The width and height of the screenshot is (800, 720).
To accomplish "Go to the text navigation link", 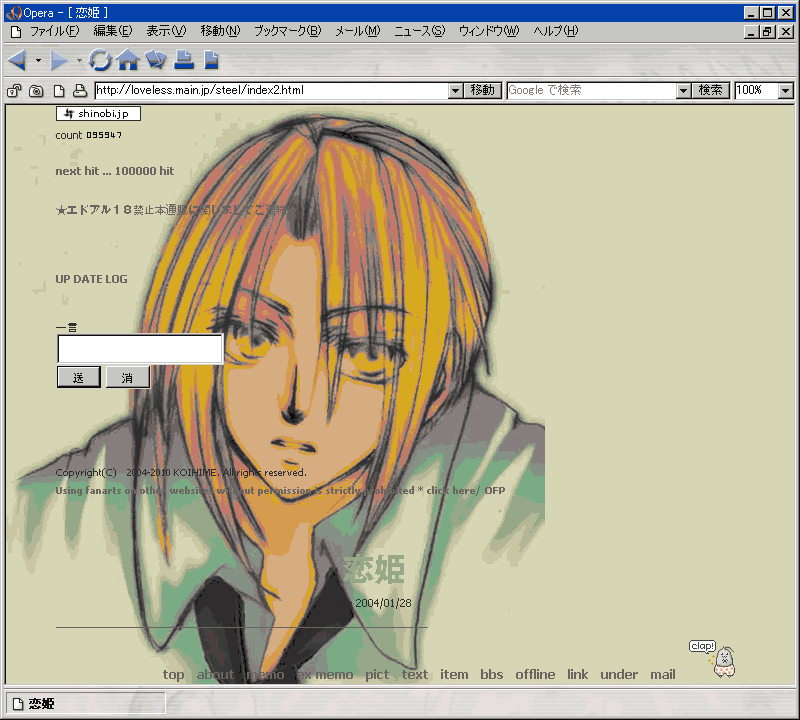I will [415, 675].
